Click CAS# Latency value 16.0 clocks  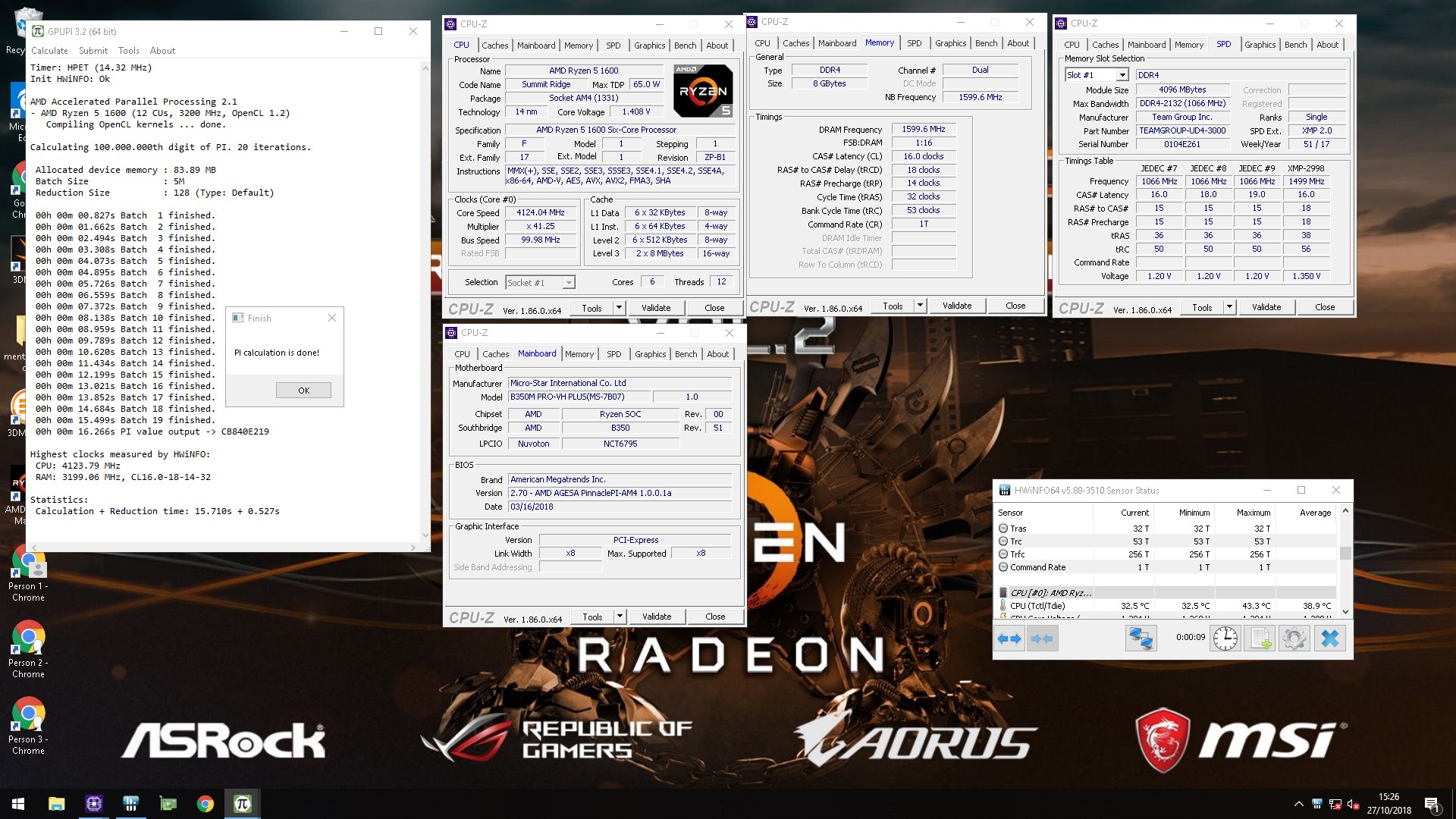[923, 156]
